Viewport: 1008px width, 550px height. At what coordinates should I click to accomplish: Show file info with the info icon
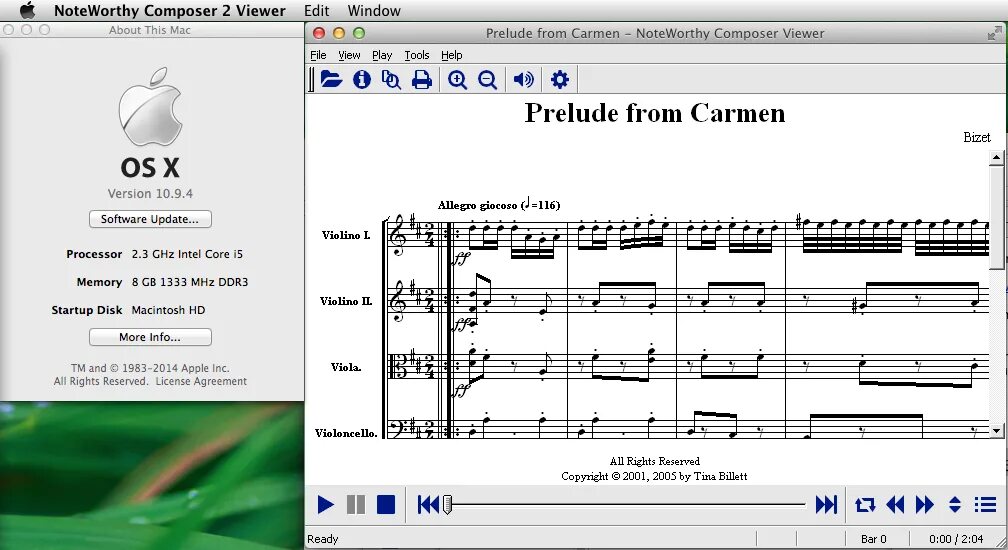click(362, 79)
